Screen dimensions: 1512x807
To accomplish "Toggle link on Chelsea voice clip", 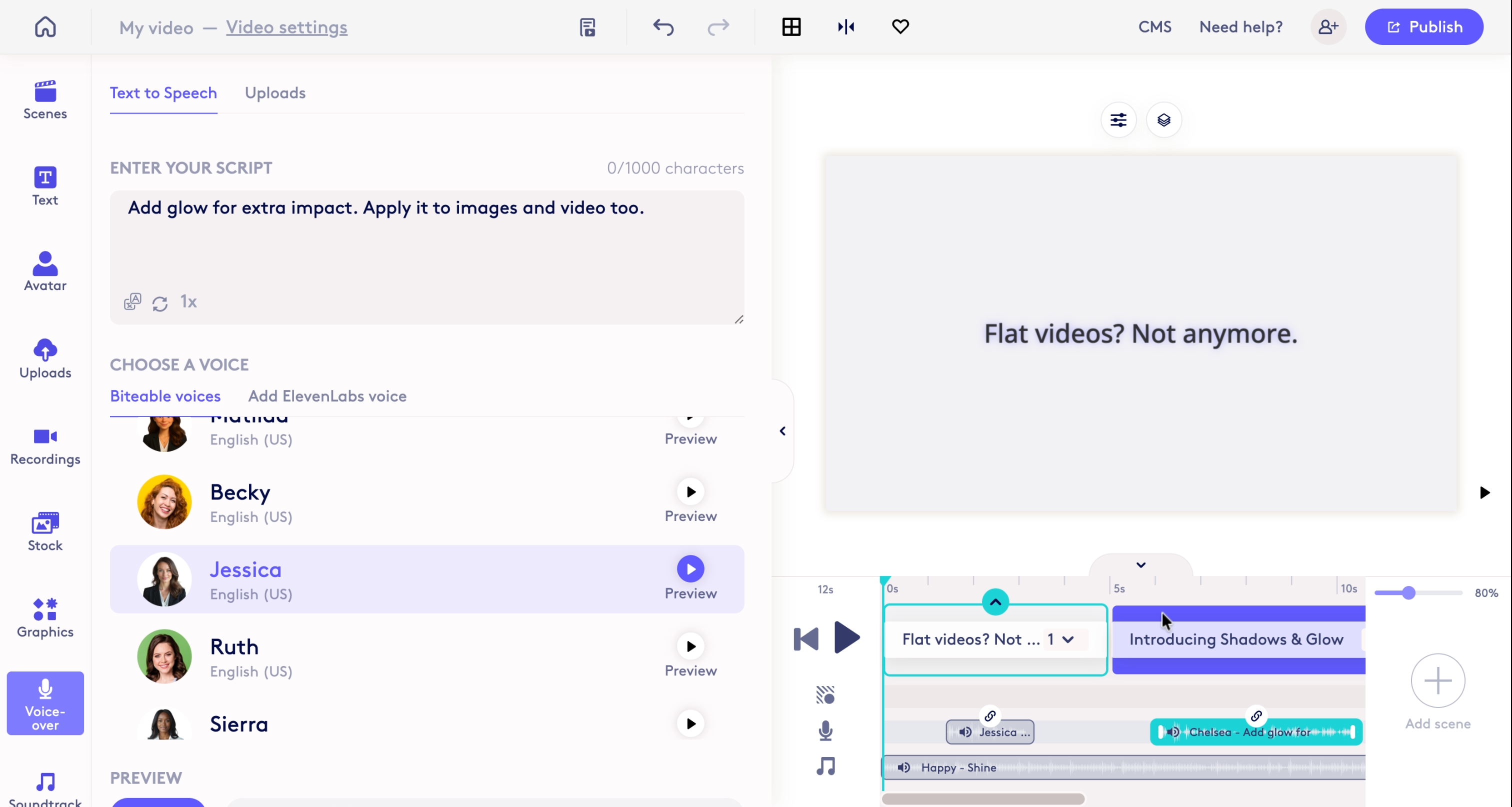I will click(1256, 716).
